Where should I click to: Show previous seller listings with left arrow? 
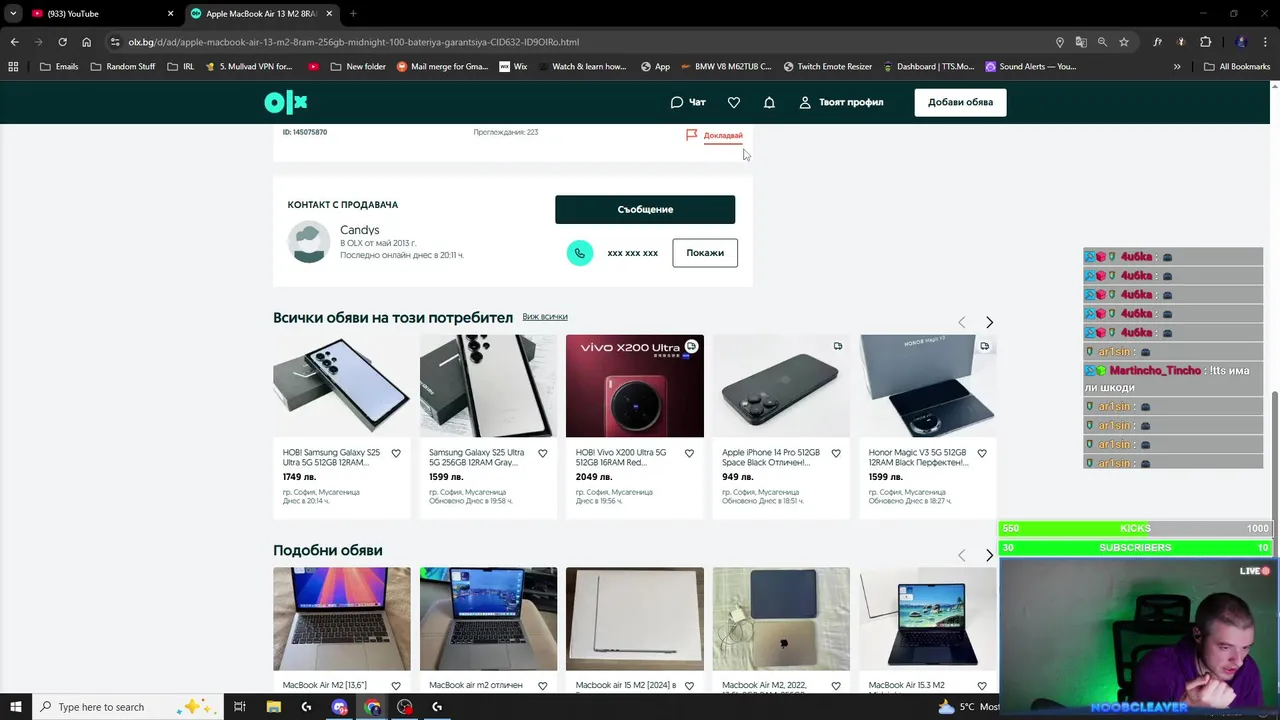coord(962,322)
